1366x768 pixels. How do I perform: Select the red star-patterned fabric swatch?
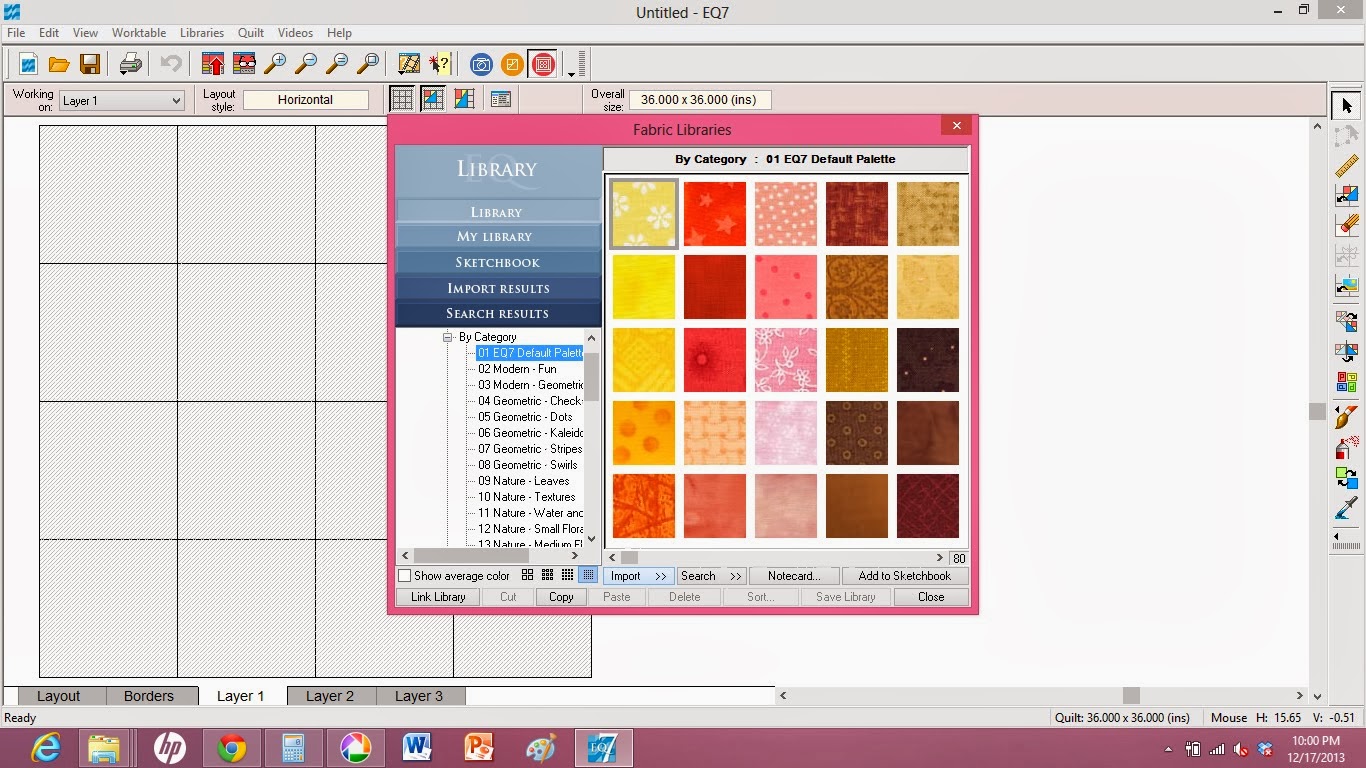pyautogui.click(x=715, y=213)
